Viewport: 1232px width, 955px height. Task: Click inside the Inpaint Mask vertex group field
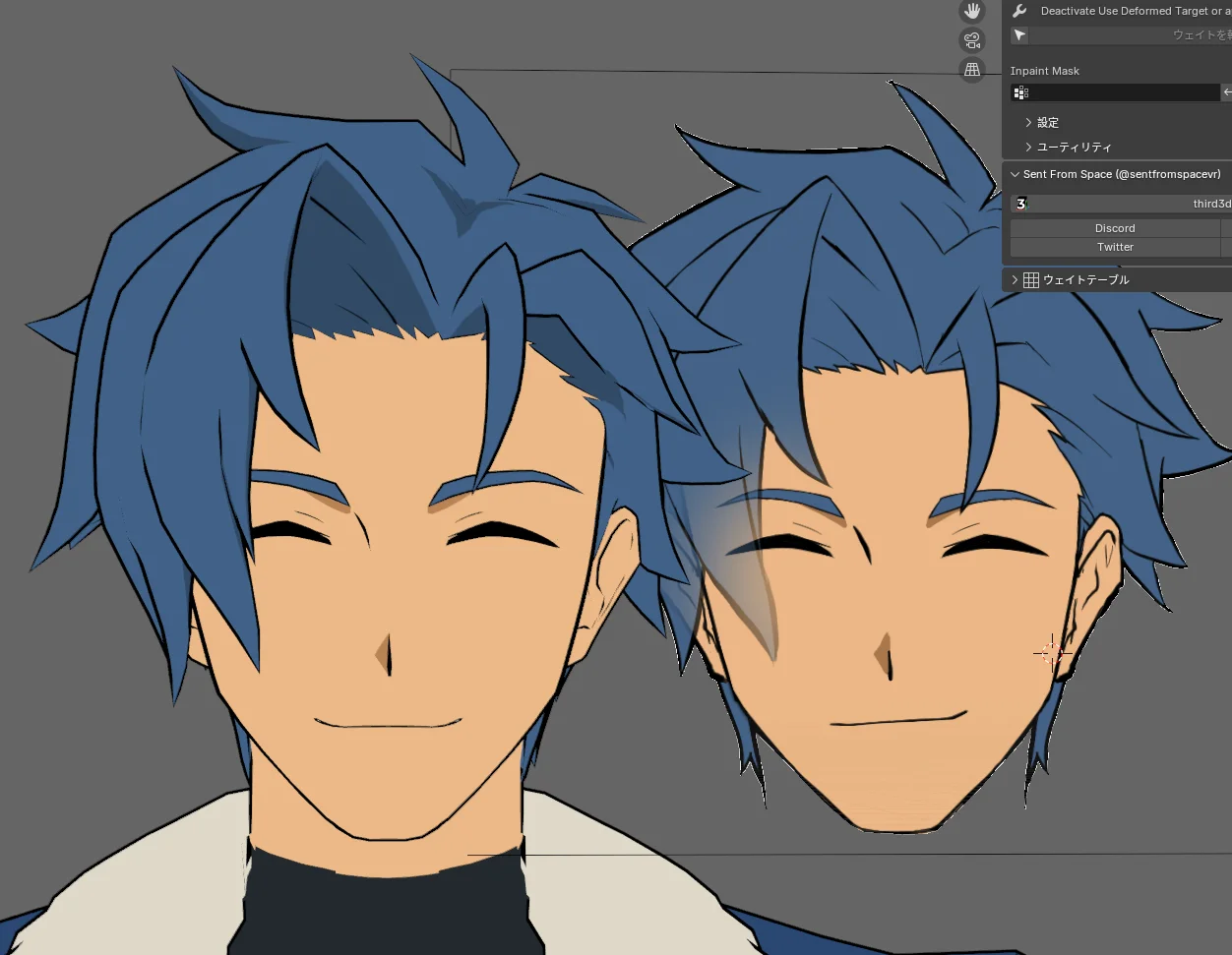point(1115,92)
